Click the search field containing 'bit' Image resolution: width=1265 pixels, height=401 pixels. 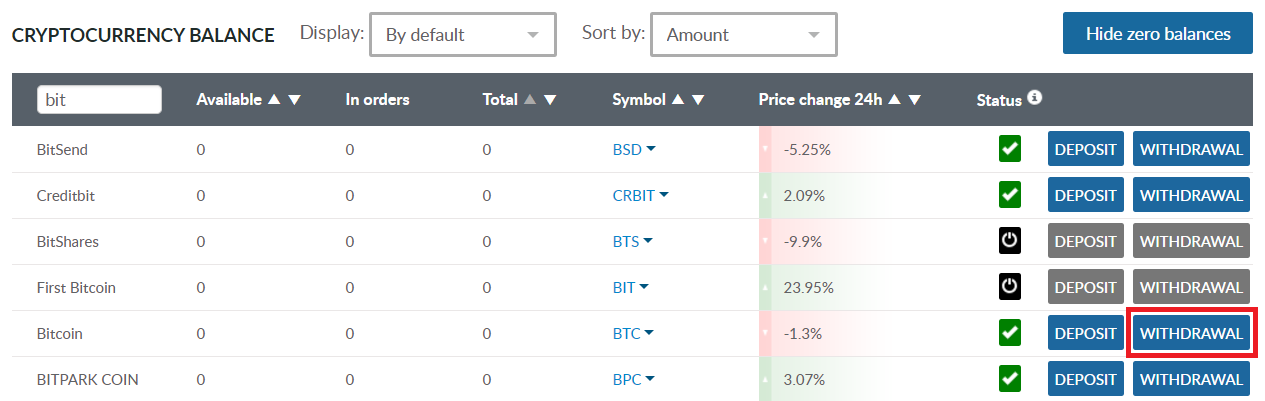[99, 100]
